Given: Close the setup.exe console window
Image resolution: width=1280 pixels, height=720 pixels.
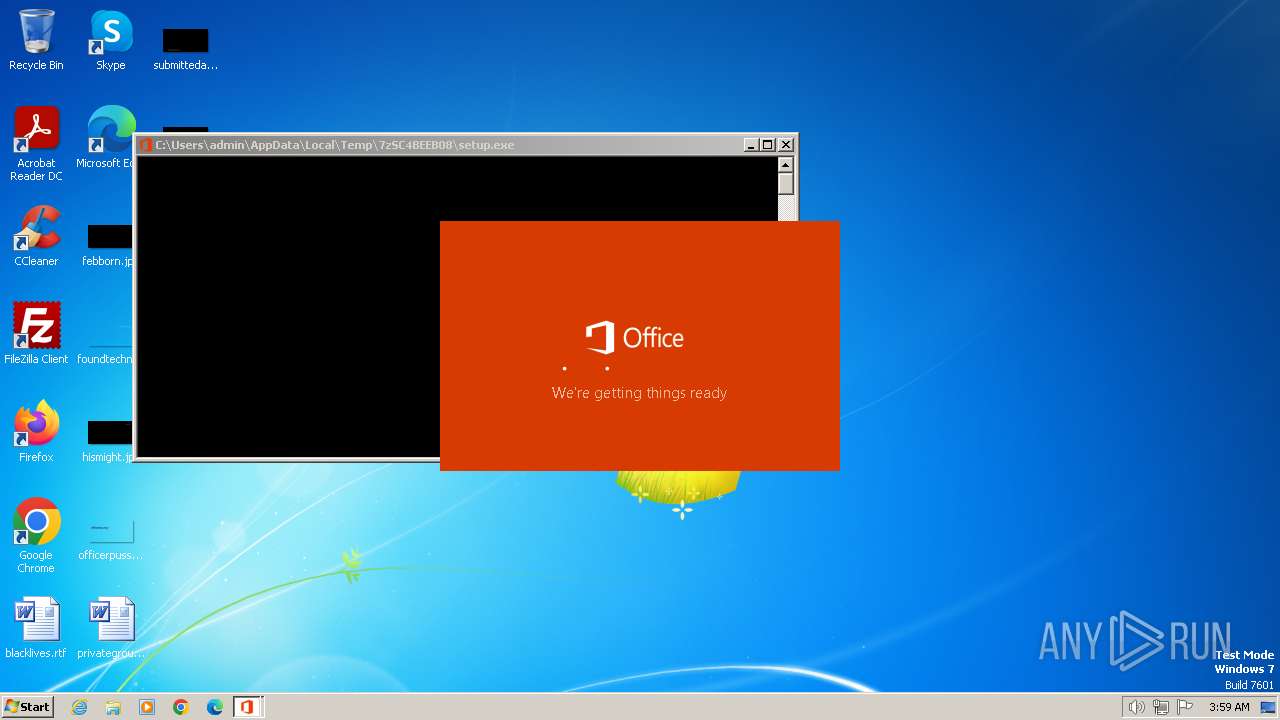Looking at the screenshot, I should pyautogui.click(x=786, y=145).
